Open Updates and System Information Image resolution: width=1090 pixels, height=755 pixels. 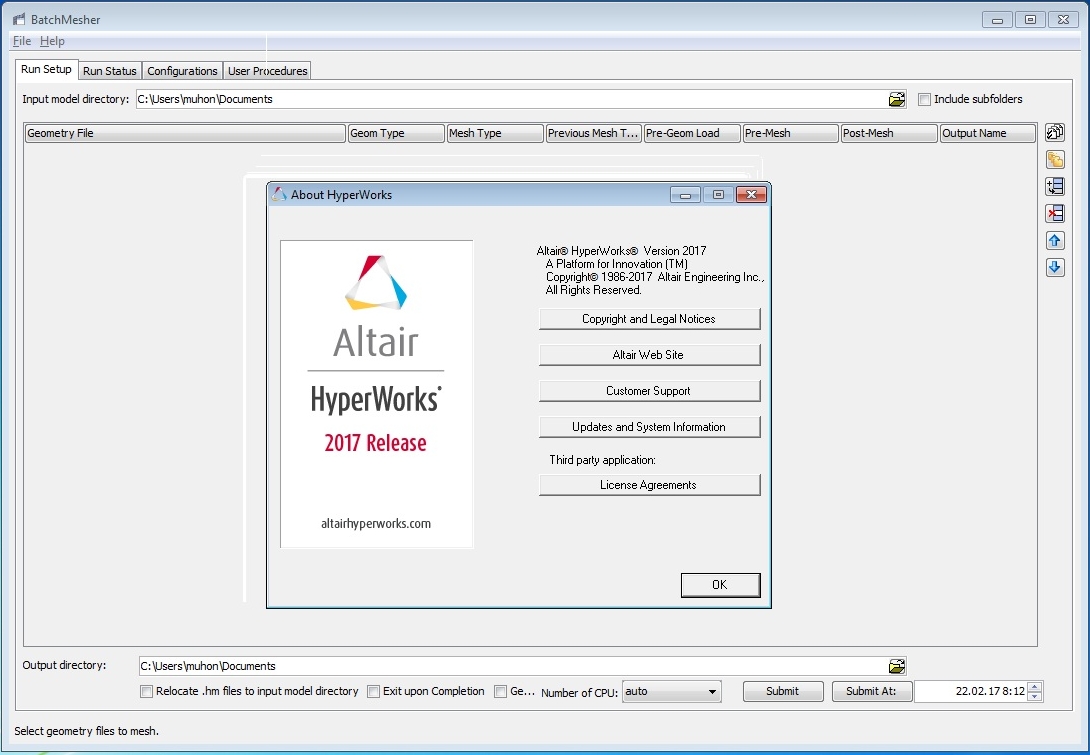649,427
